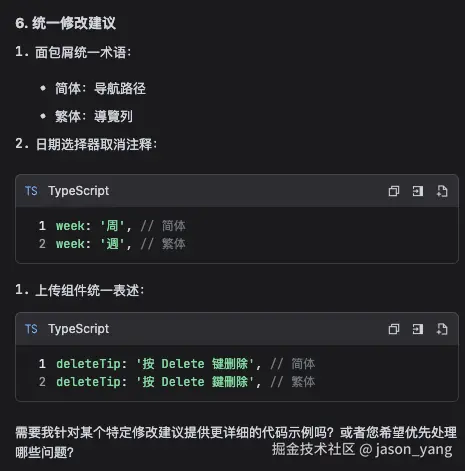Click the second deleteTip line with 鍵刪除
This screenshot has width=465, height=471.
click(185, 382)
